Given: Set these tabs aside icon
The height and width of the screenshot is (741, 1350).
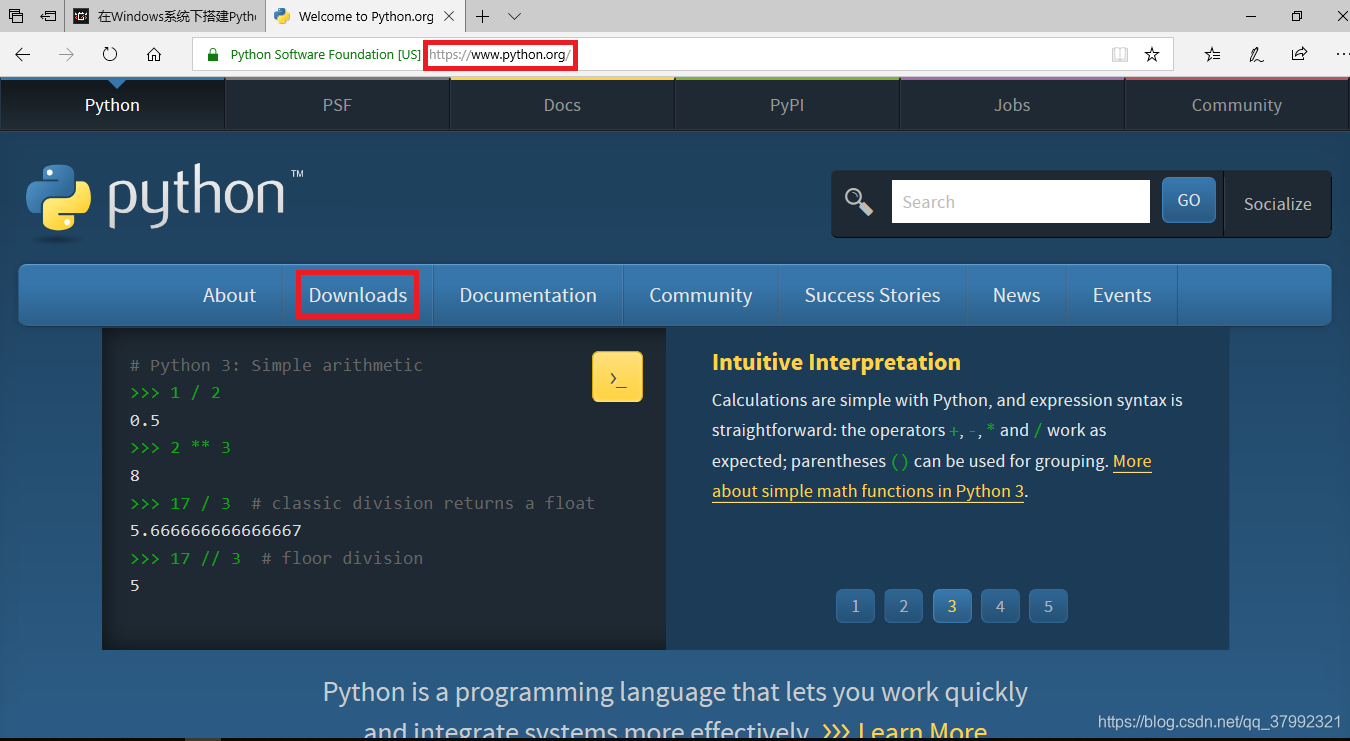Looking at the screenshot, I should click(x=48, y=16).
